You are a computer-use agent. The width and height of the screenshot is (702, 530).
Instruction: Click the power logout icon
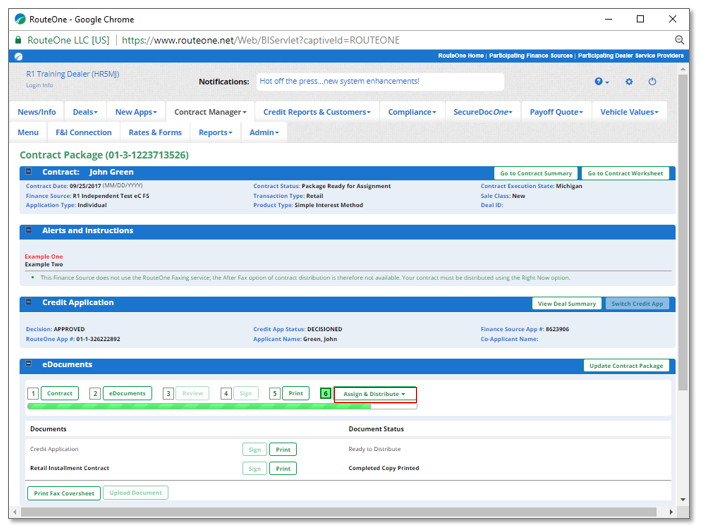pyautogui.click(x=652, y=81)
